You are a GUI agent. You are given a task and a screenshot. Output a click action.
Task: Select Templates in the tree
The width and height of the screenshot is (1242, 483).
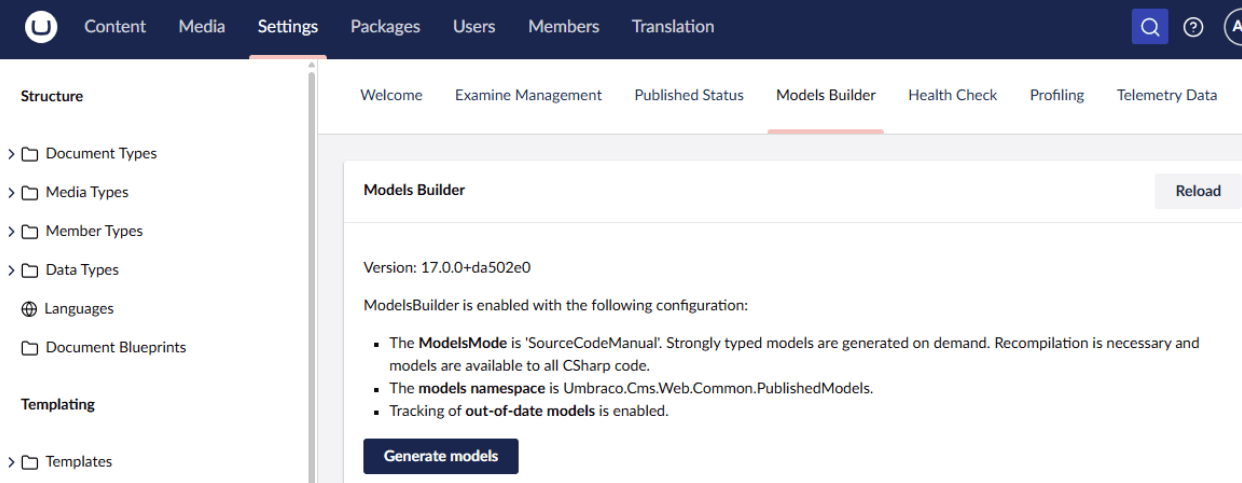click(x=79, y=462)
